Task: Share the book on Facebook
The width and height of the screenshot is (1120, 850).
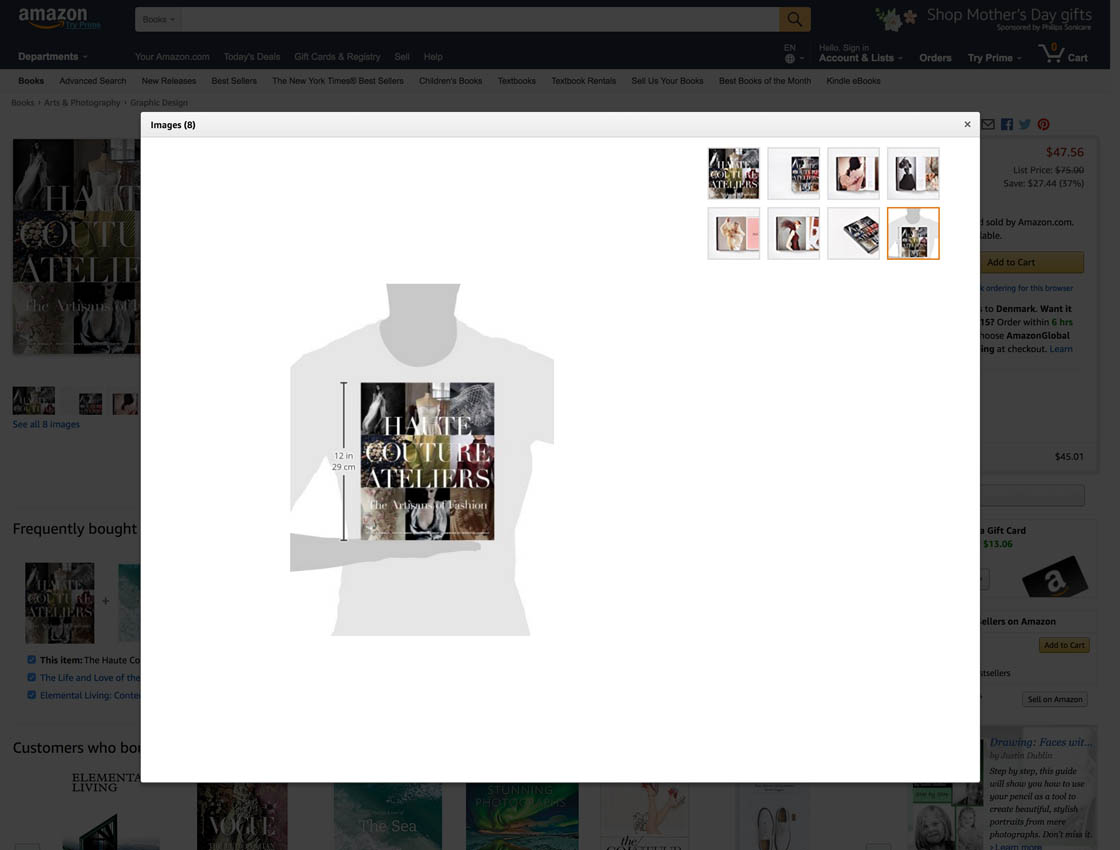Action: pyautogui.click(x=1007, y=124)
